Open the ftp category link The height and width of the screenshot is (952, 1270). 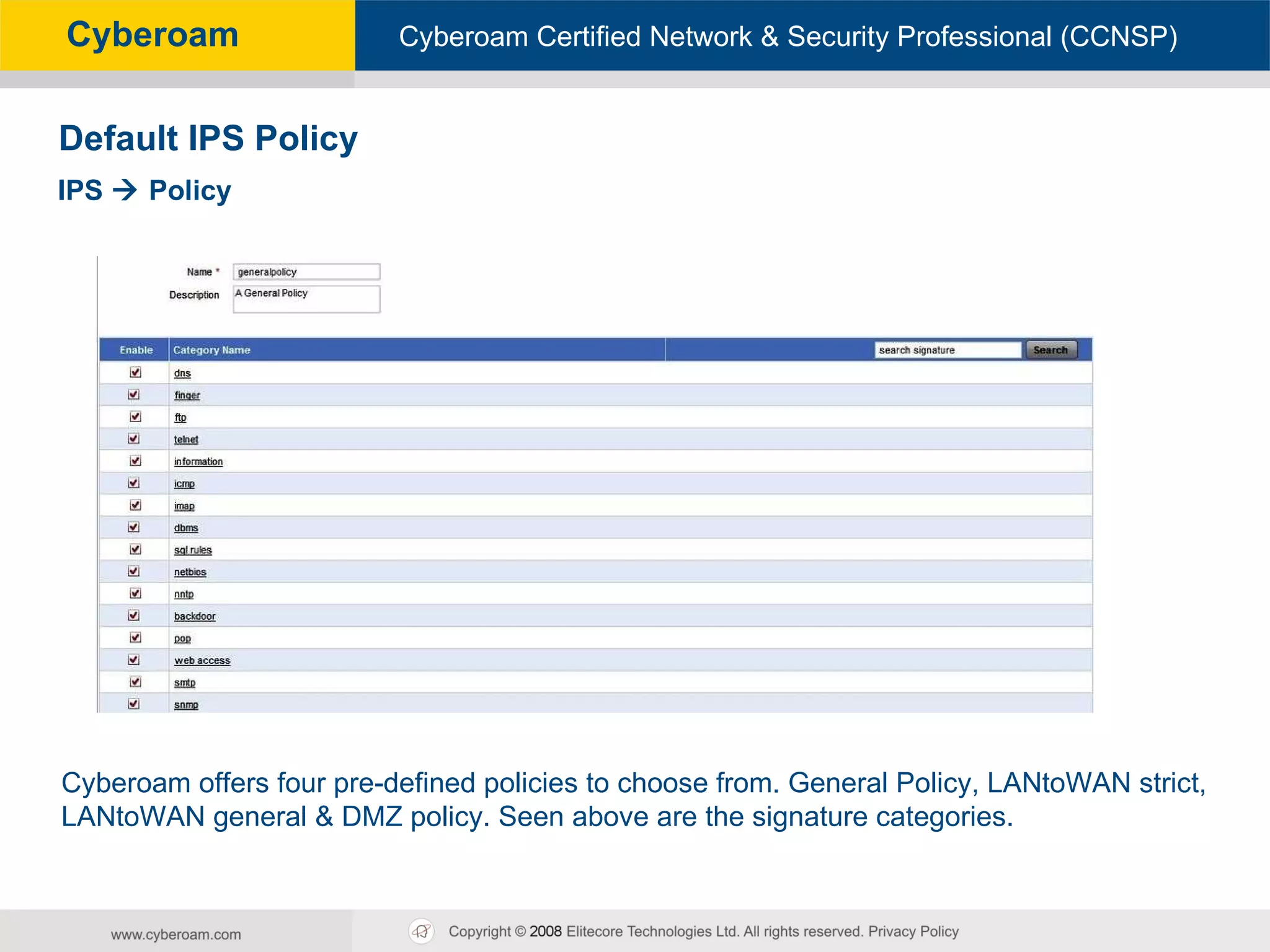(180, 418)
